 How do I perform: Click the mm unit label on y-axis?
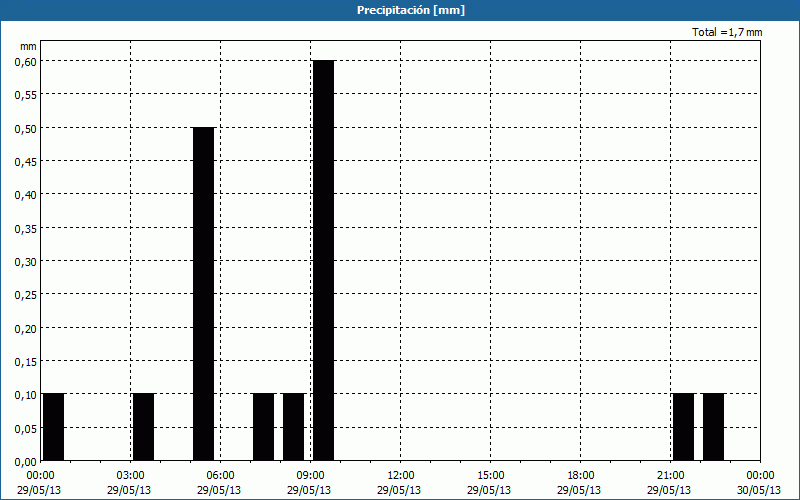pyautogui.click(x=28, y=46)
